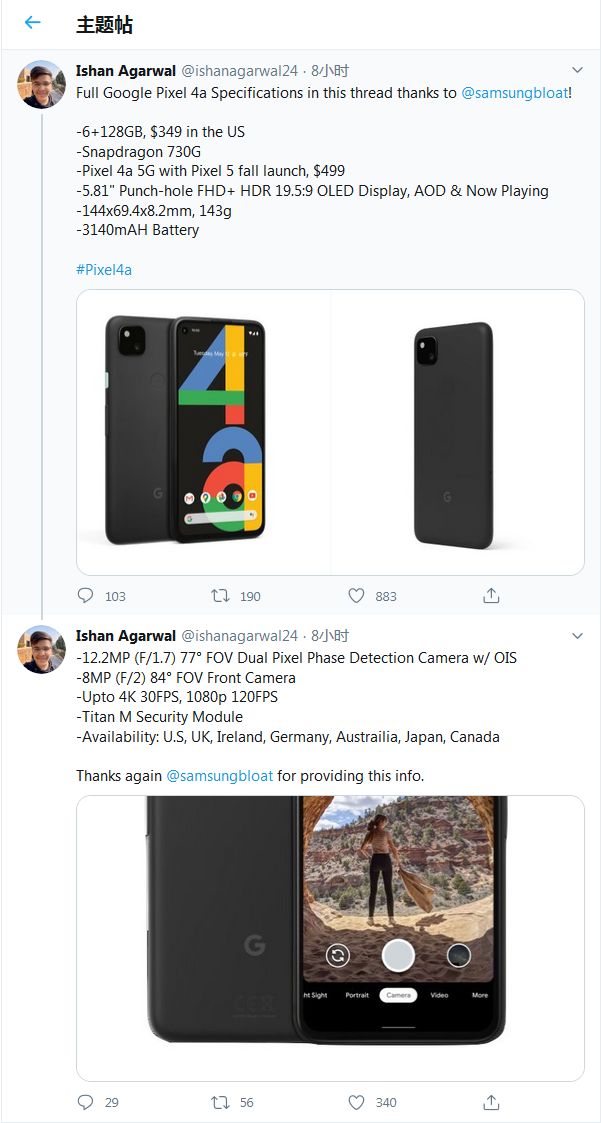Image resolution: width=601 pixels, height=1123 pixels.
Task: View Ishan Agarwal's avatar on the second tweet
Action: (x=42, y=650)
